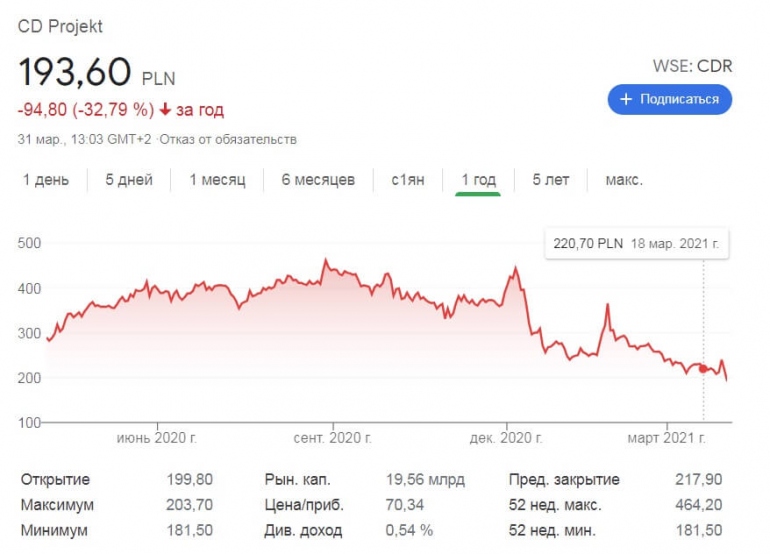
Task: Click the WSE: CDR ticker label
Action: coord(692,67)
